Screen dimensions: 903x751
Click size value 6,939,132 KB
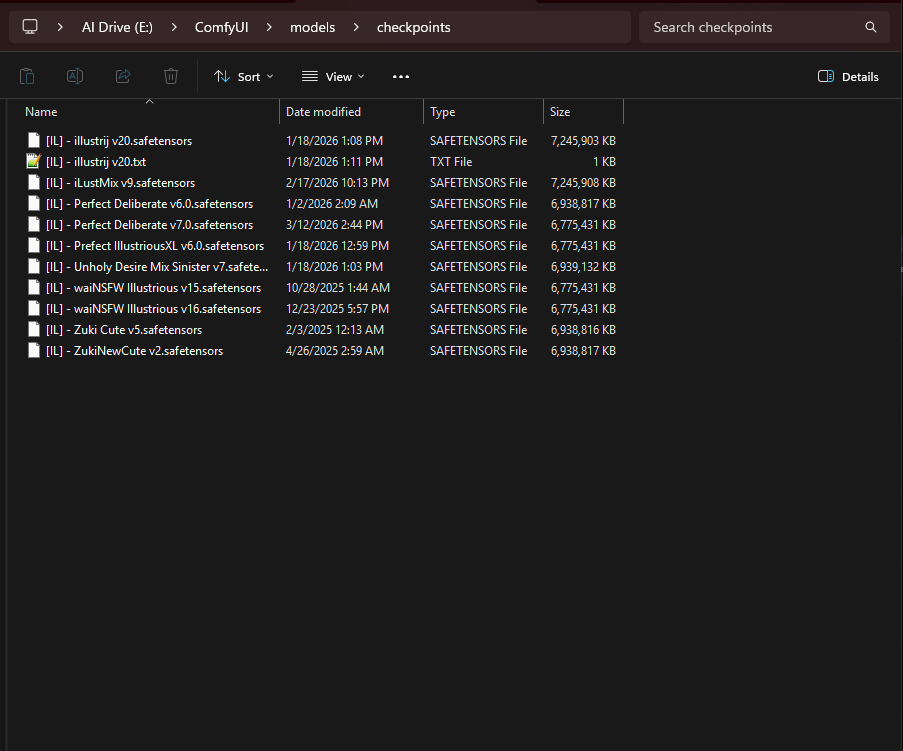(583, 267)
